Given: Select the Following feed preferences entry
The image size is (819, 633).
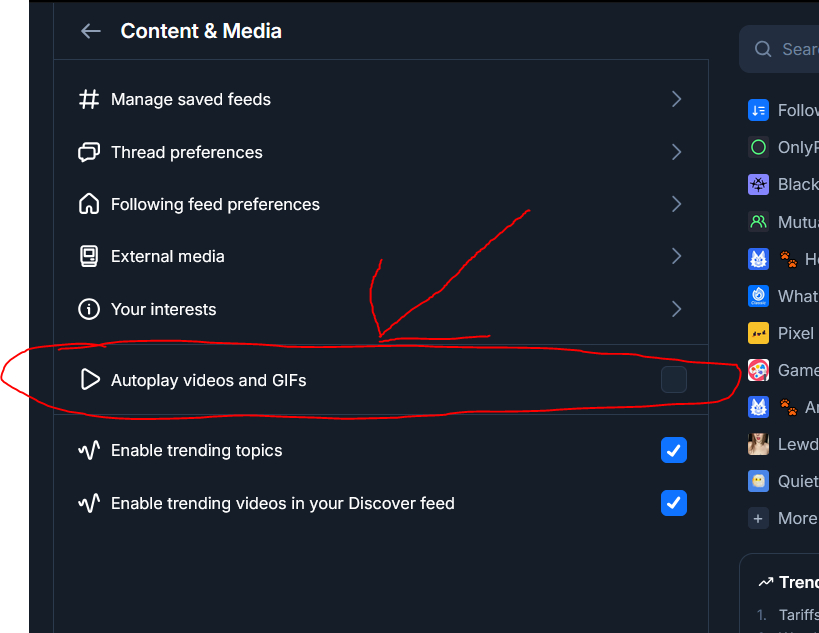Looking at the screenshot, I should click(215, 204).
